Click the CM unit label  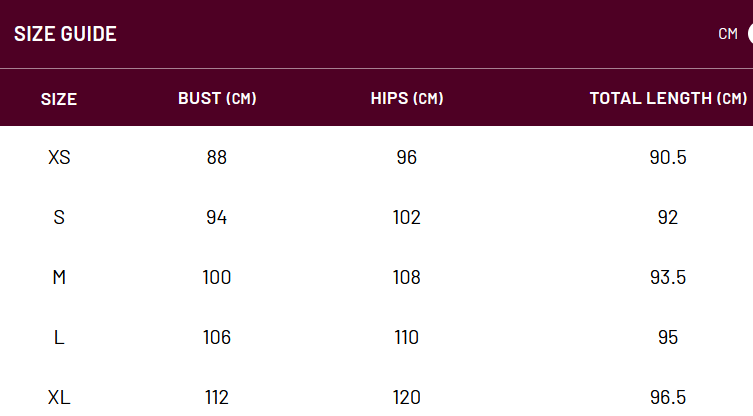point(728,34)
